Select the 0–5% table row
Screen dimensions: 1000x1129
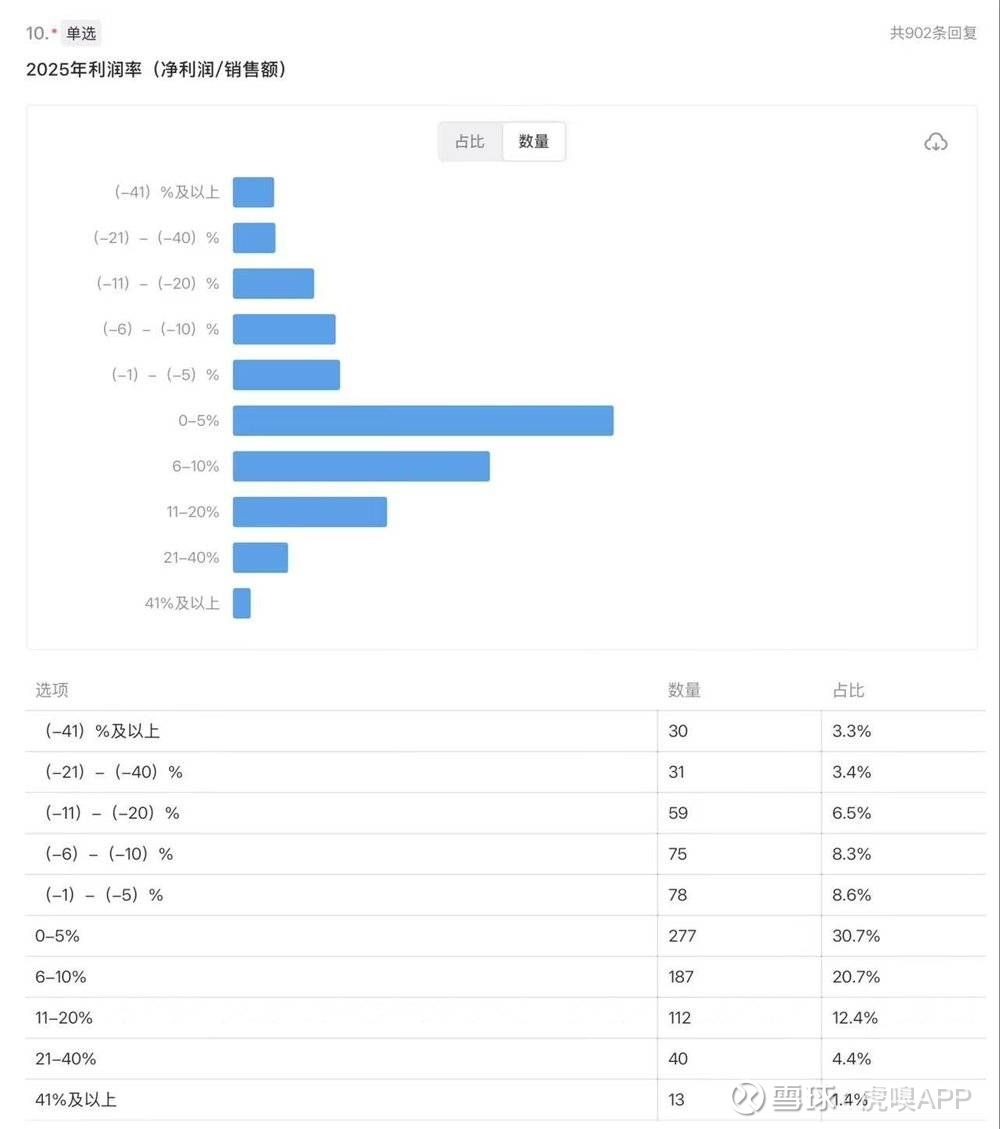[58, 936]
